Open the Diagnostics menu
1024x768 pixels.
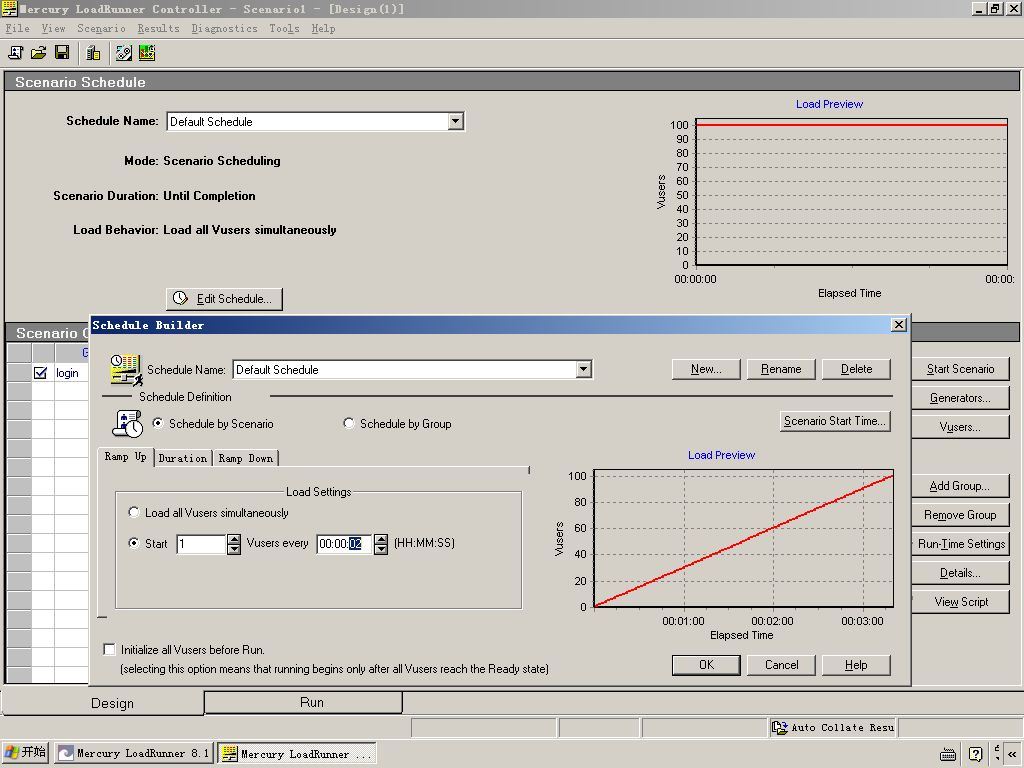(x=224, y=29)
